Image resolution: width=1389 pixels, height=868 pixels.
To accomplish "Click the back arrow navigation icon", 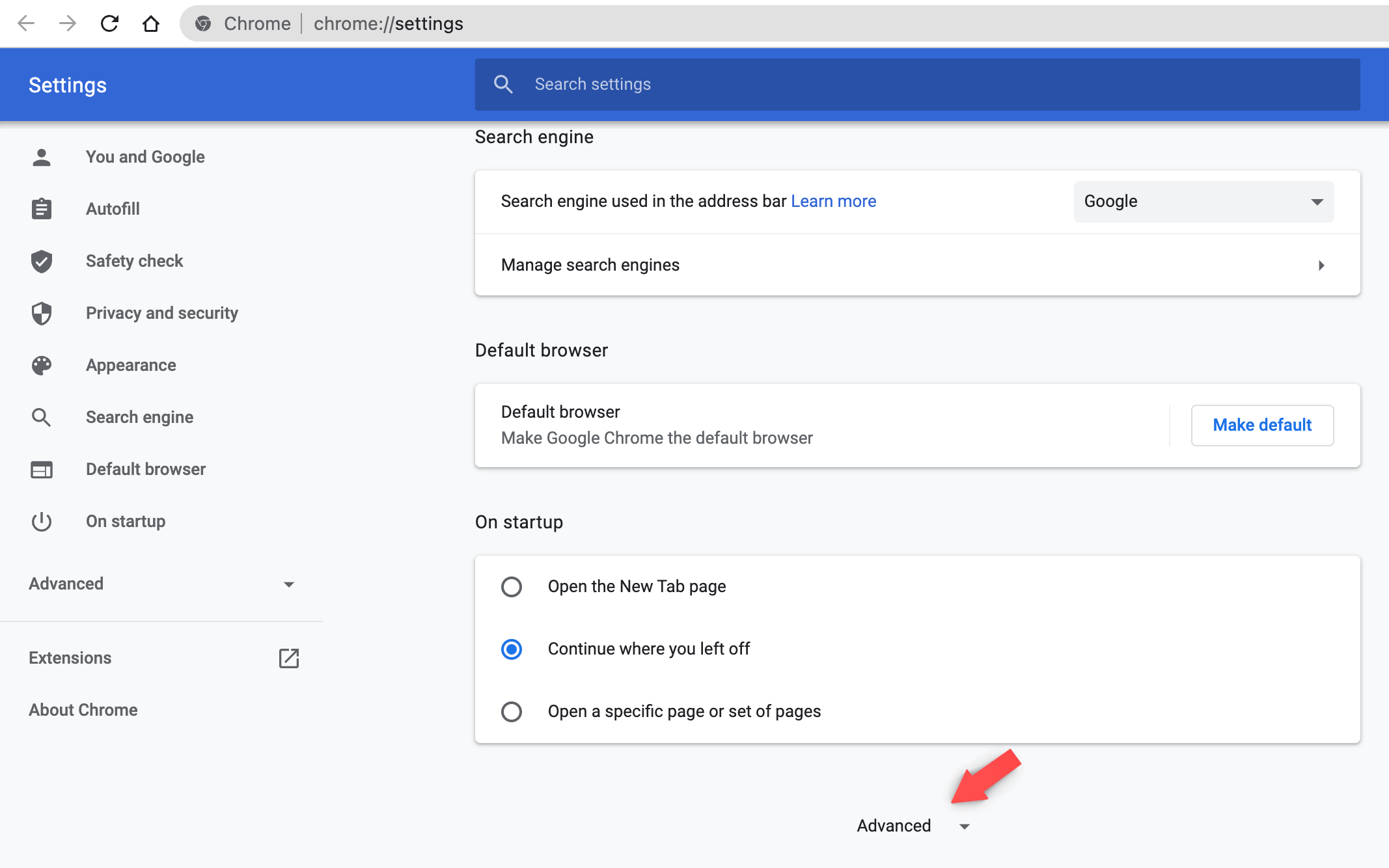I will click(26, 24).
